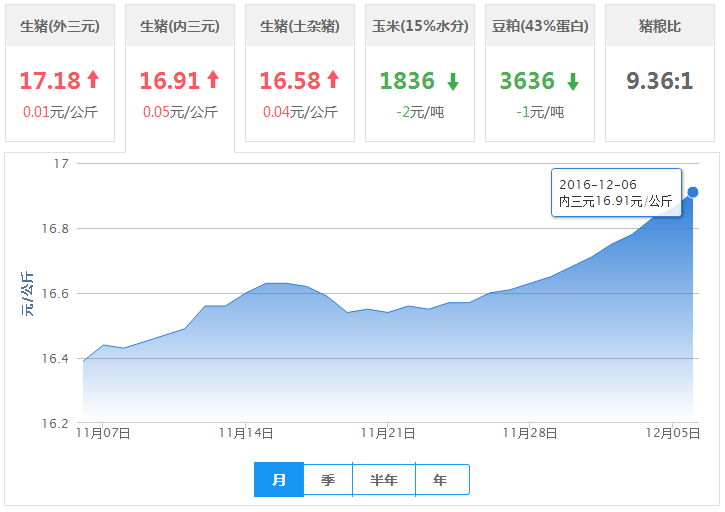This screenshot has width=725, height=512.
Task: Click the 16.91 price value
Action: tap(170, 81)
